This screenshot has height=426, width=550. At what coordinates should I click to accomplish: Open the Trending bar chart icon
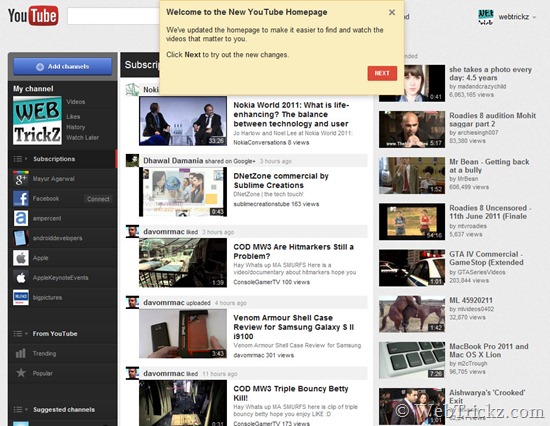(x=21, y=353)
